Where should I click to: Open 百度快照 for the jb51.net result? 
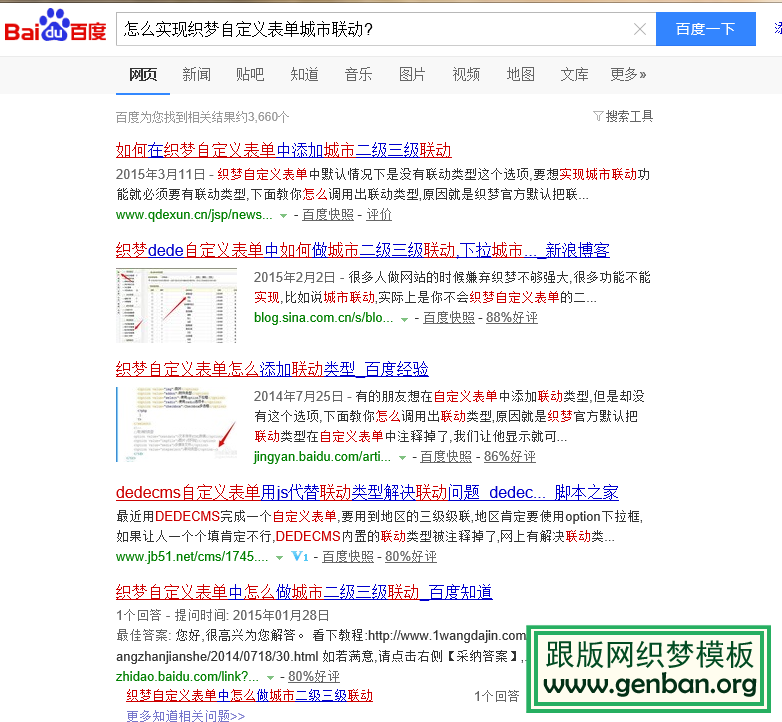[348, 556]
